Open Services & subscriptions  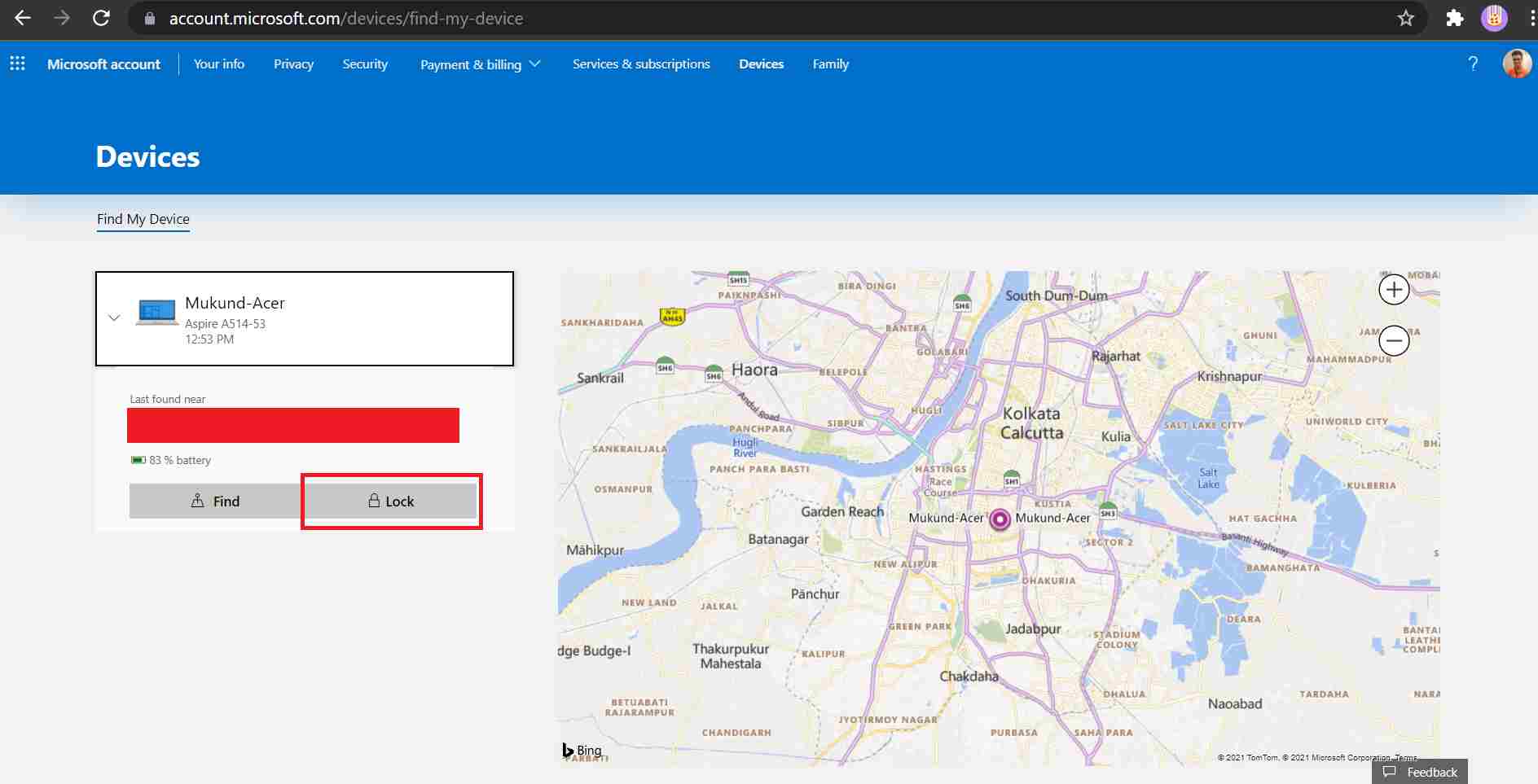point(641,64)
